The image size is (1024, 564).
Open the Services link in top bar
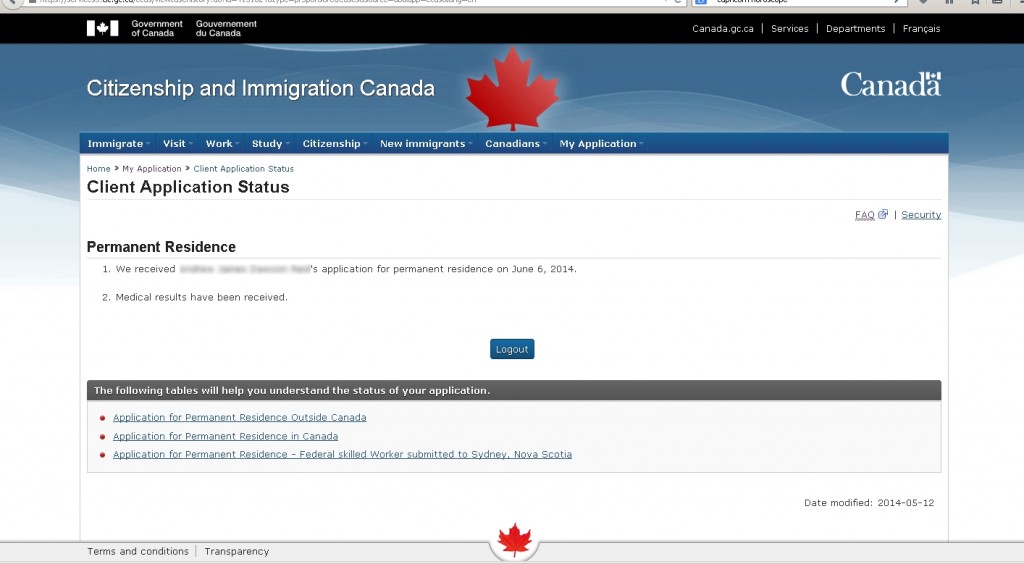(x=790, y=29)
